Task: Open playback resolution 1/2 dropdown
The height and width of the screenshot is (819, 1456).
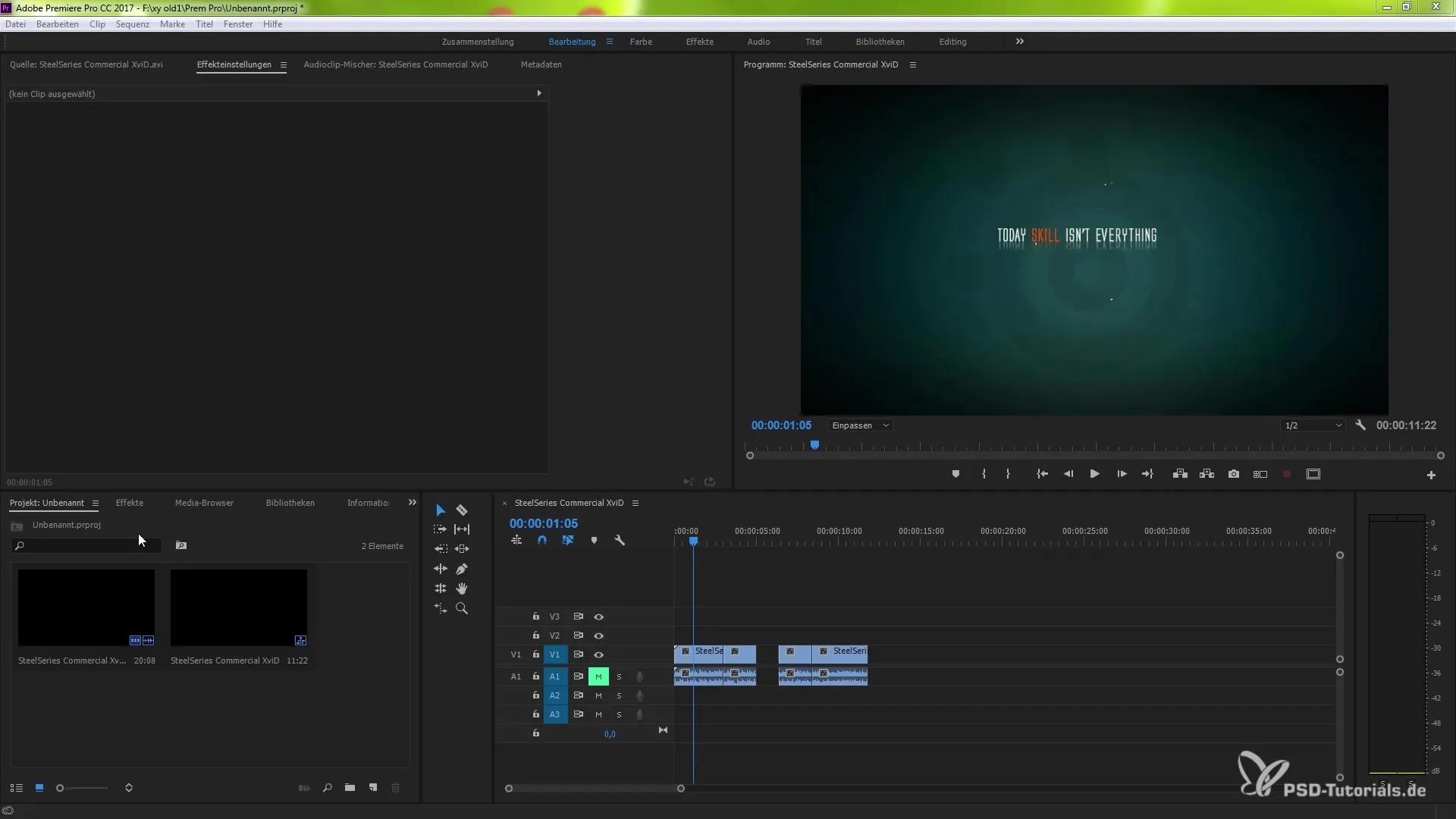Action: tap(1313, 425)
